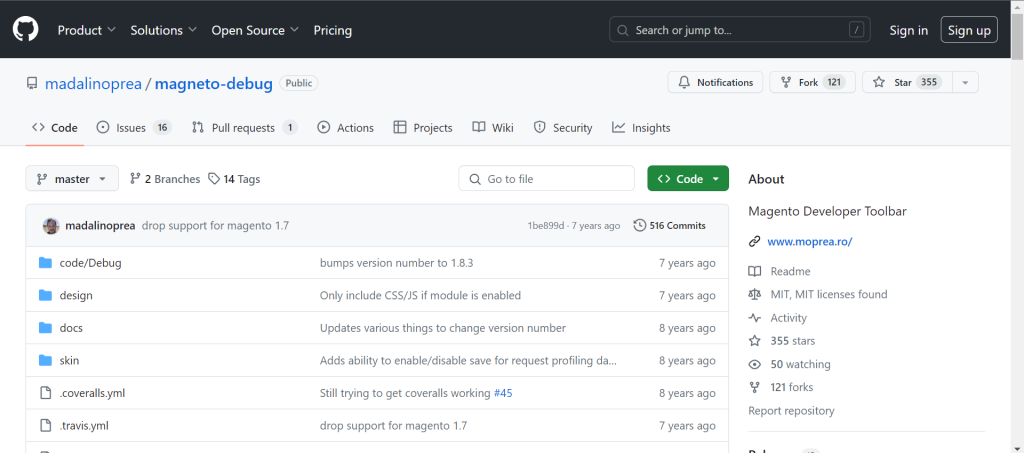Image resolution: width=1024 pixels, height=453 pixels.
Task: Switch to the Code tab
Action: click(x=55, y=128)
